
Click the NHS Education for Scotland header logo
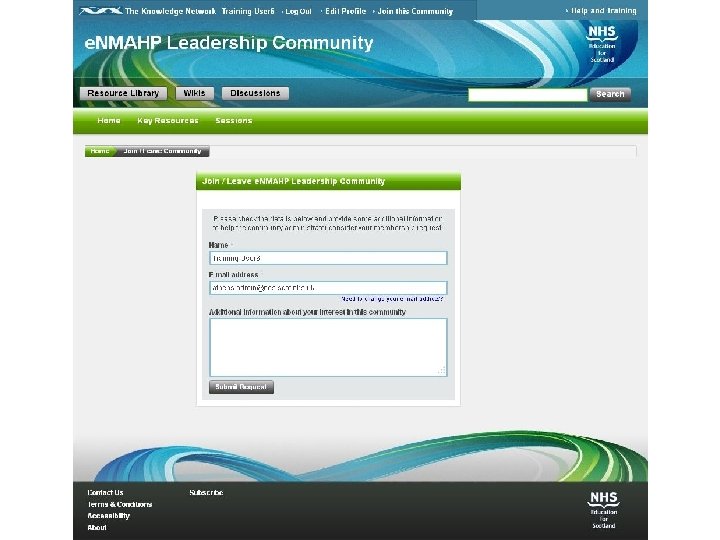point(602,44)
